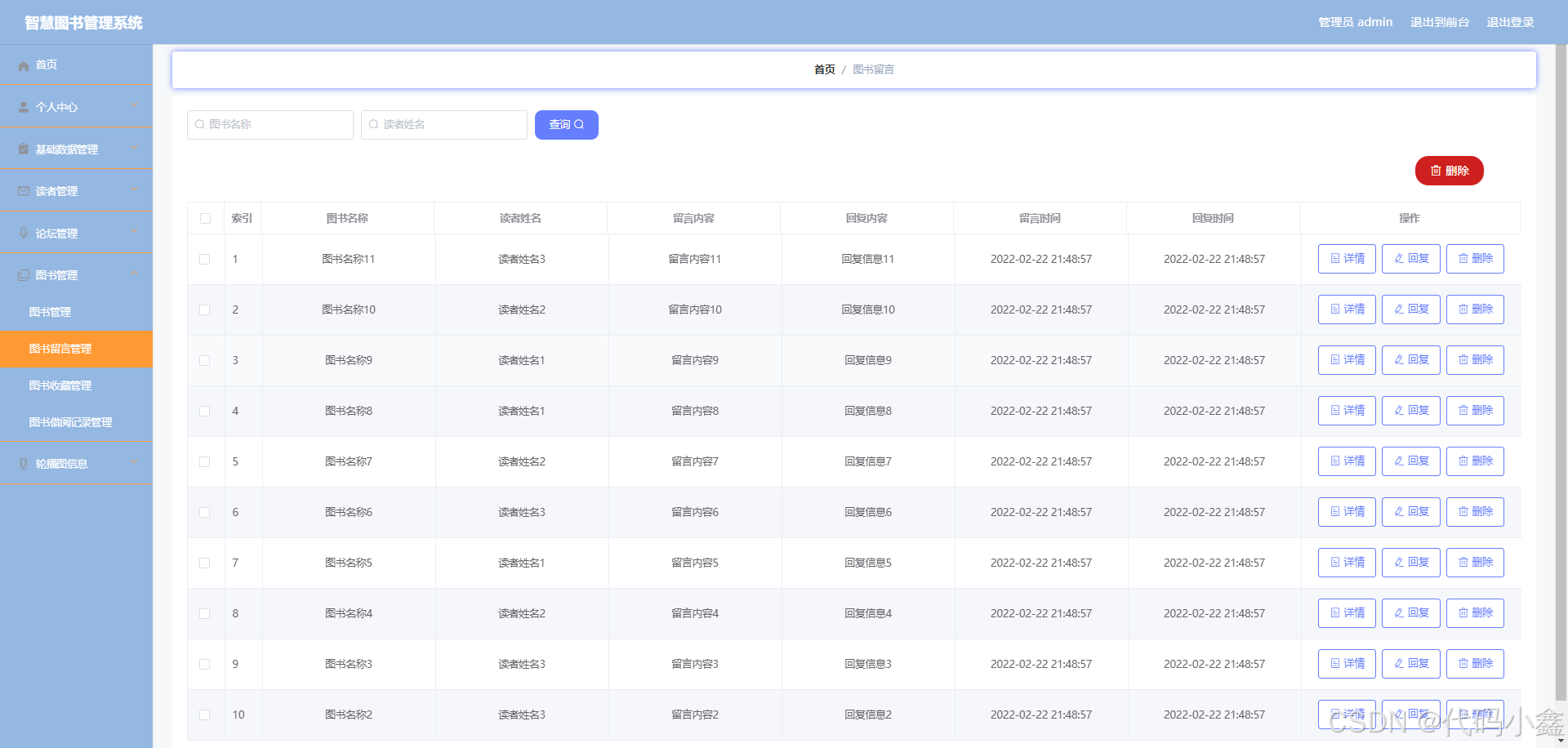Click the clipboard icon beside 基础数据管理
Screen dimensions: 1568x748
point(24,149)
